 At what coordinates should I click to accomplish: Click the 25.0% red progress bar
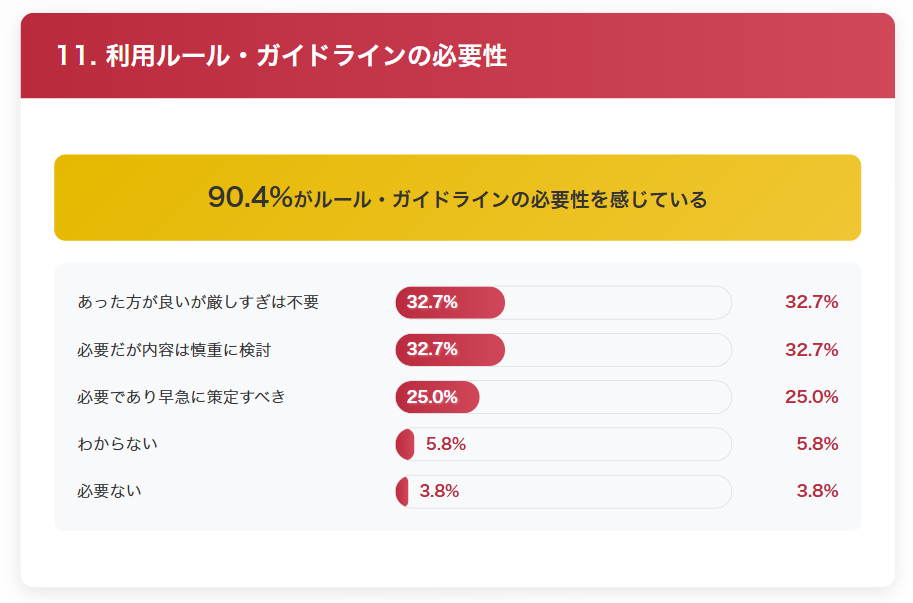pyautogui.click(x=437, y=397)
